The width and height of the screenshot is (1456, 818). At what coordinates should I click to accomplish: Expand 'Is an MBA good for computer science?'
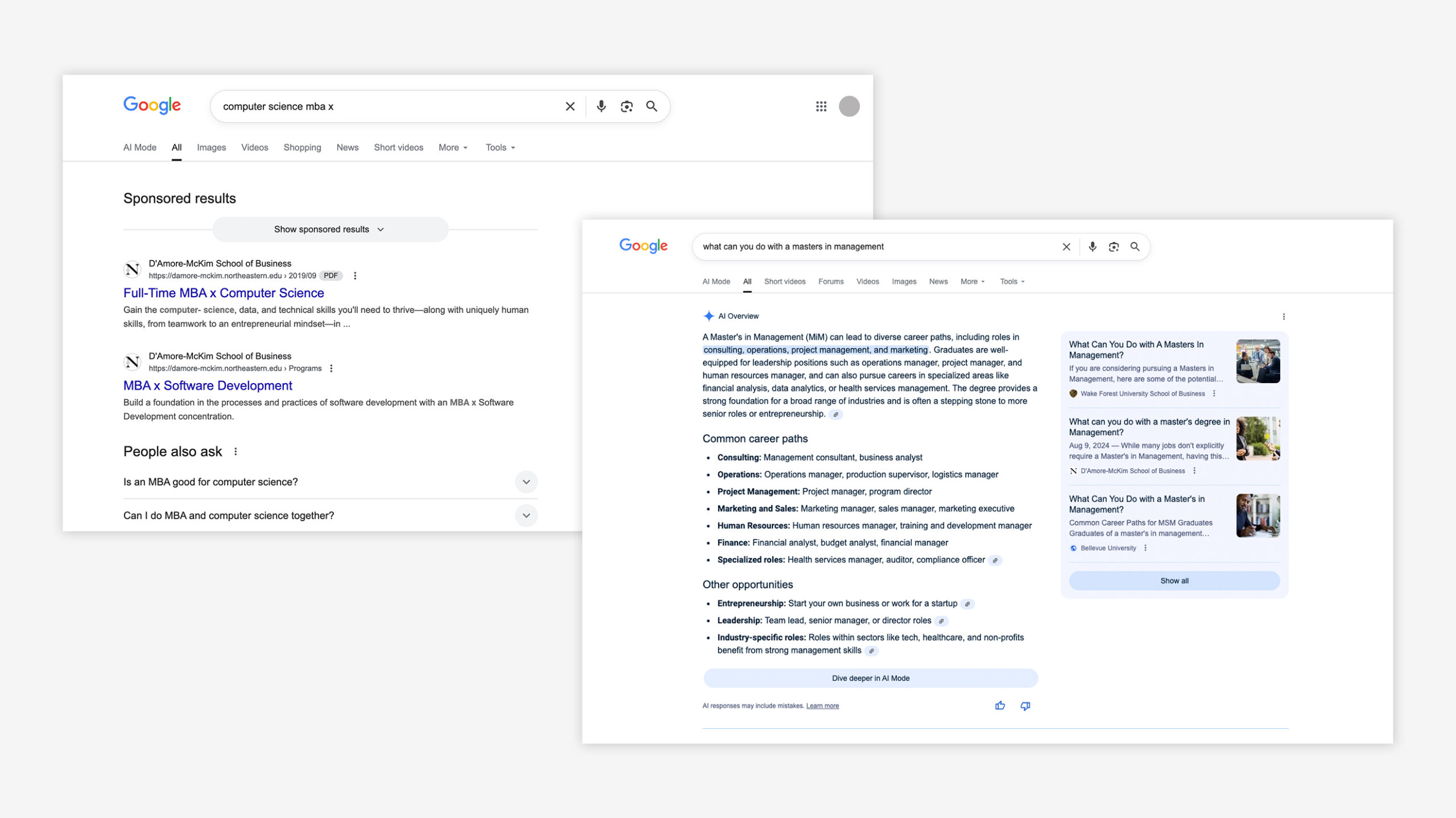coord(526,482)
